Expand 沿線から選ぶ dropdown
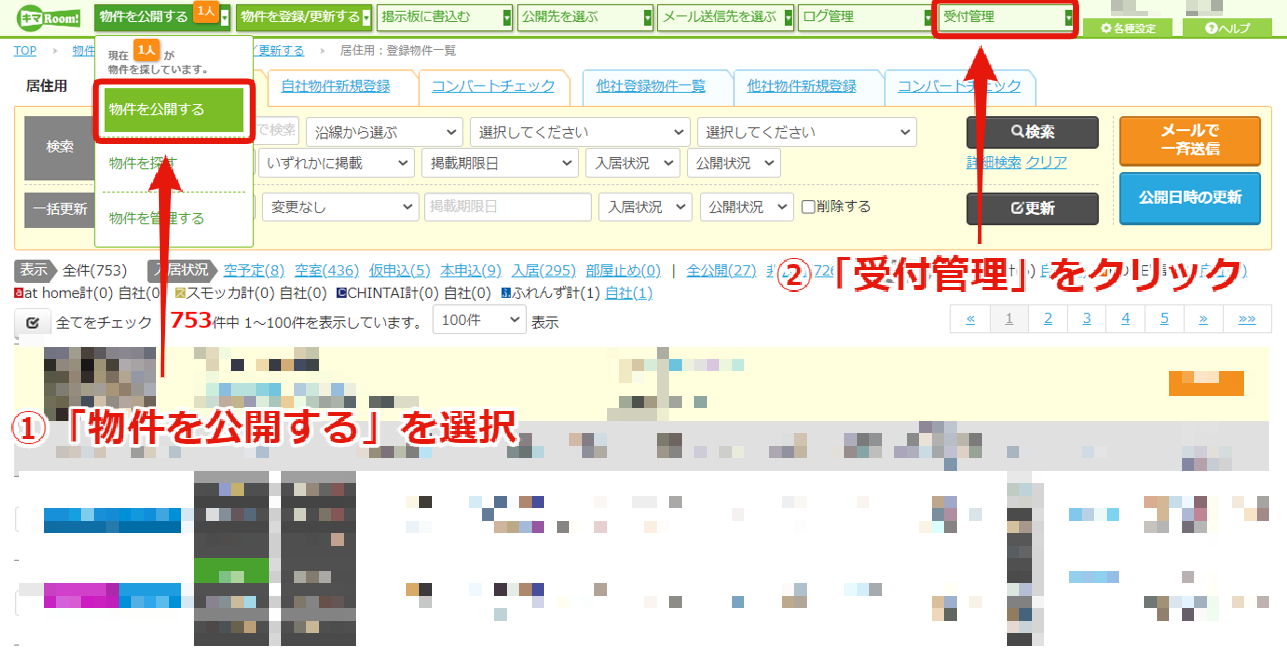Image resolution: width=1287 pixels, height=656 pixels. (385, 132)
